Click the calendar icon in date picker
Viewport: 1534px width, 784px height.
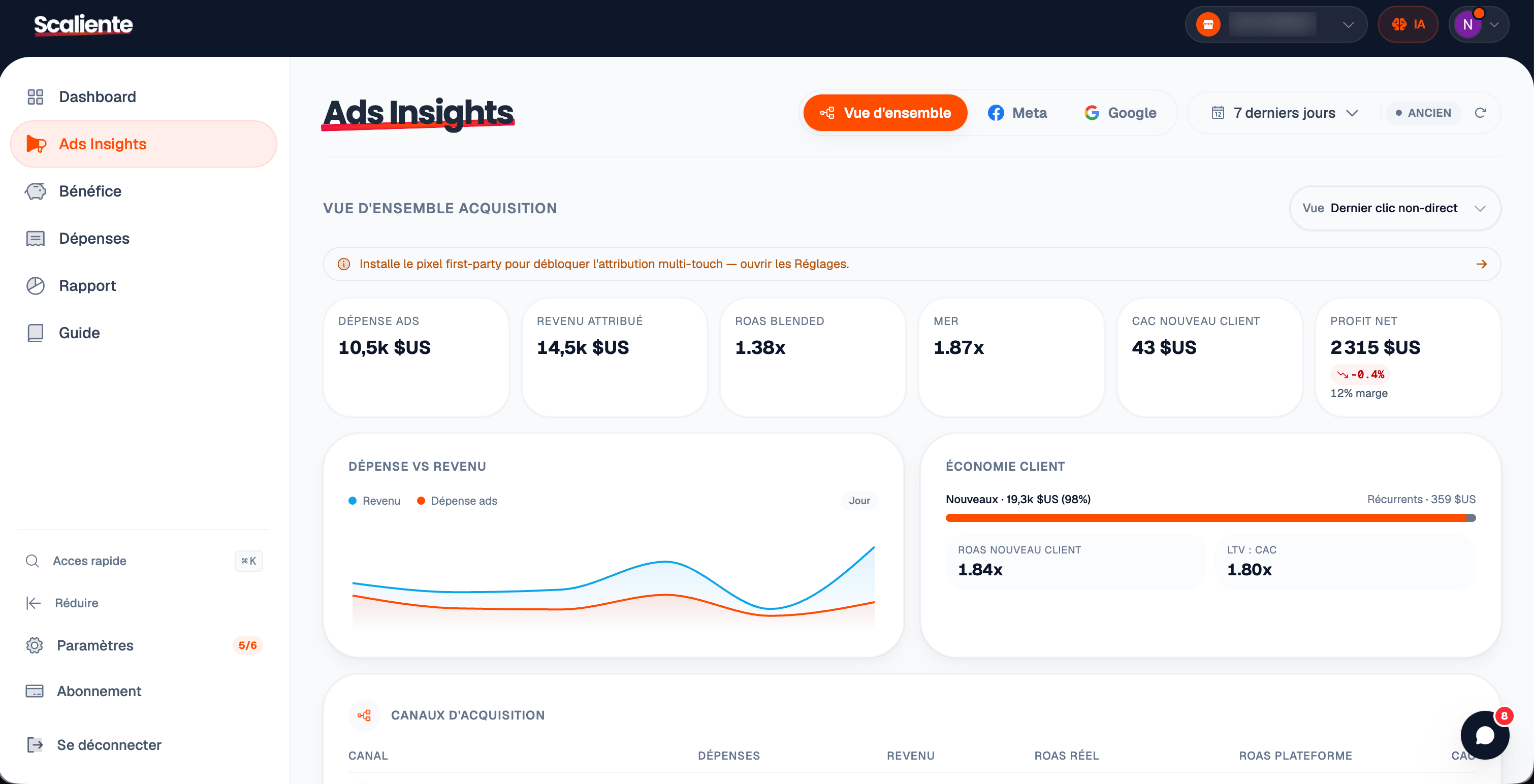point(1218,113)
